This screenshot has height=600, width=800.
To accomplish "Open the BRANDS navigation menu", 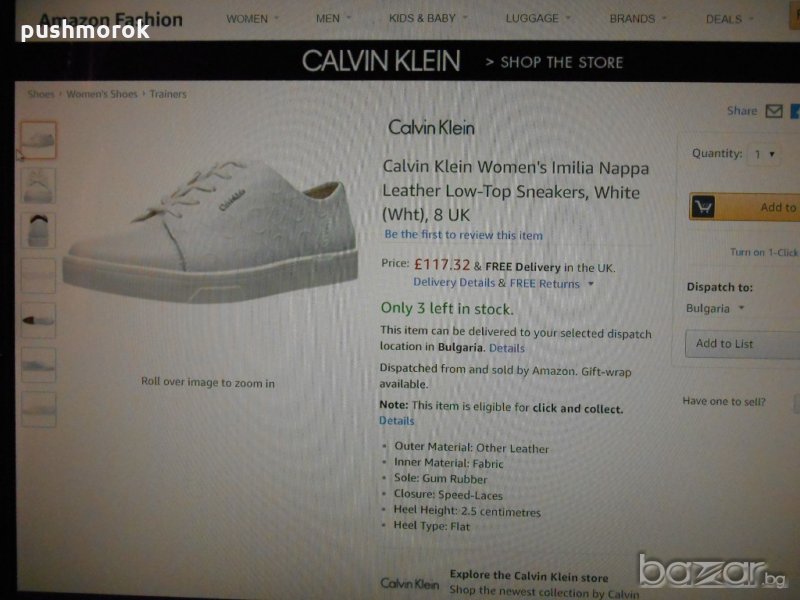I will (638, 19).
